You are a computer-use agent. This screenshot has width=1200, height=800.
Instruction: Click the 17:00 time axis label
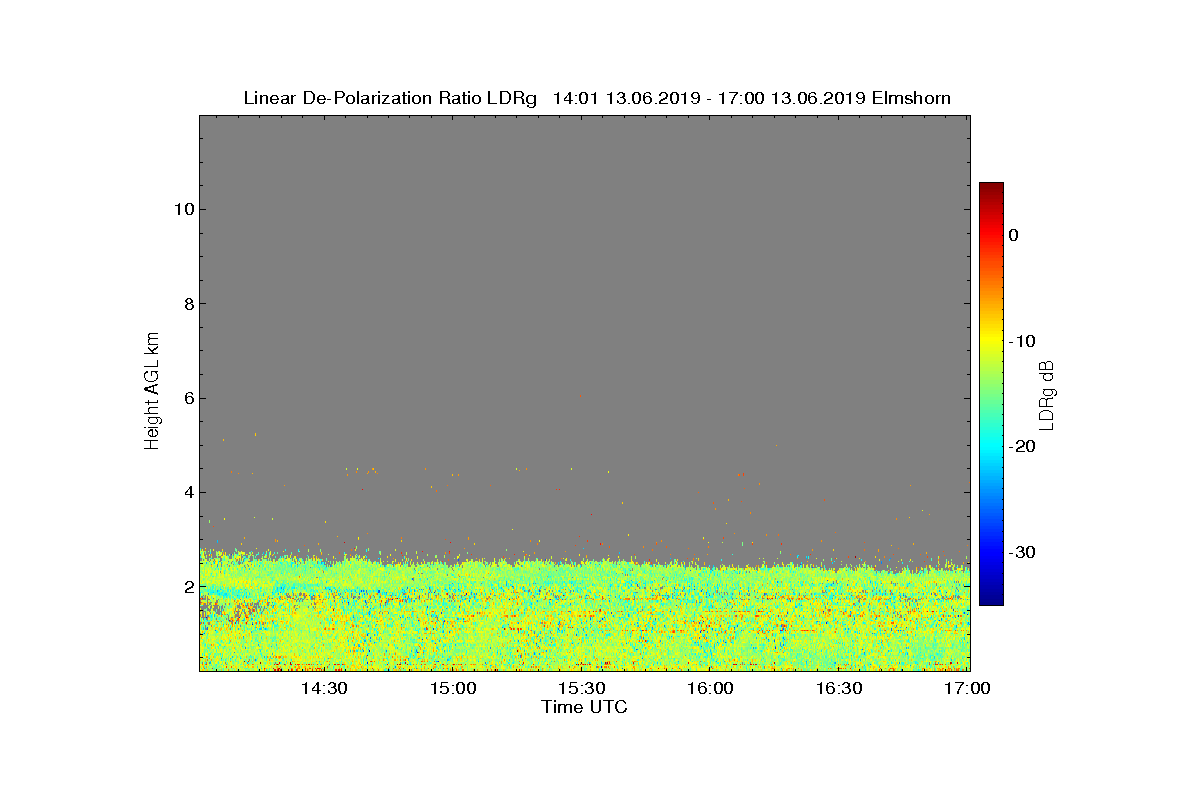click(967, 689)
